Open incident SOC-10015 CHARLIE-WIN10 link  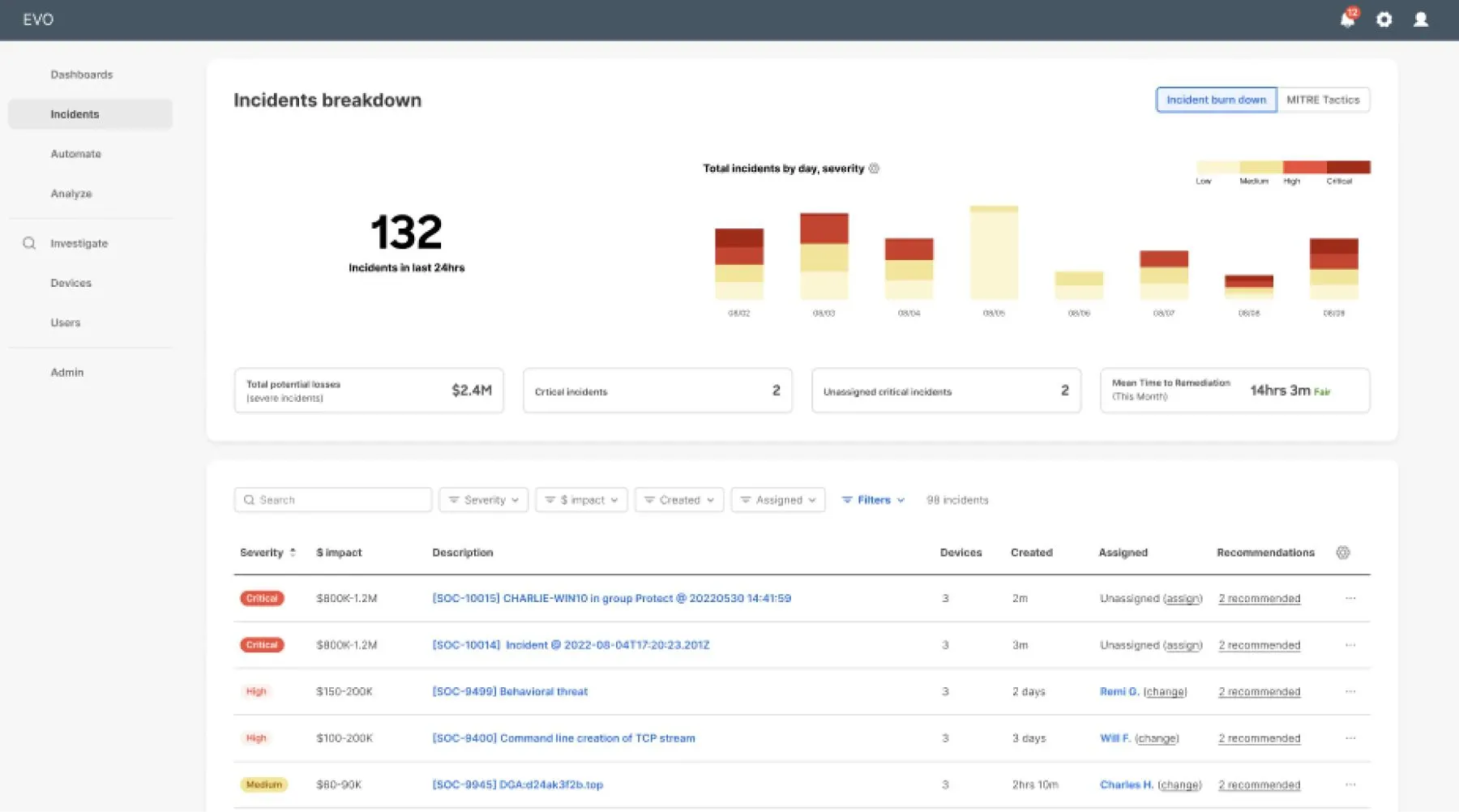point(612,598)
